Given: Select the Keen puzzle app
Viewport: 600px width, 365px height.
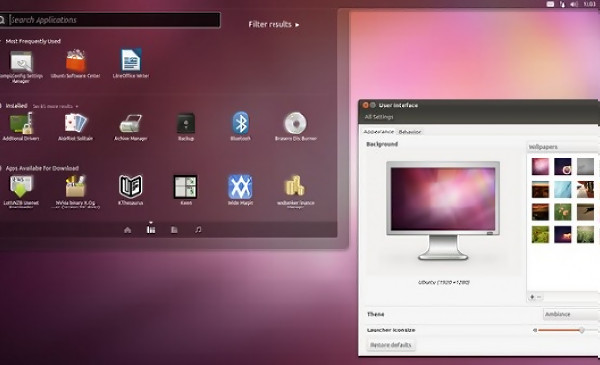Looking at the screenshot, I should [x=186, y=187].
